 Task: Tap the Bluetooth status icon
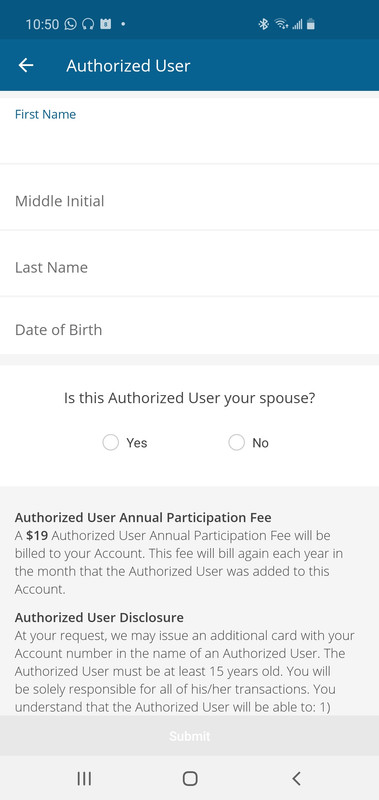(x=263, y=23)
